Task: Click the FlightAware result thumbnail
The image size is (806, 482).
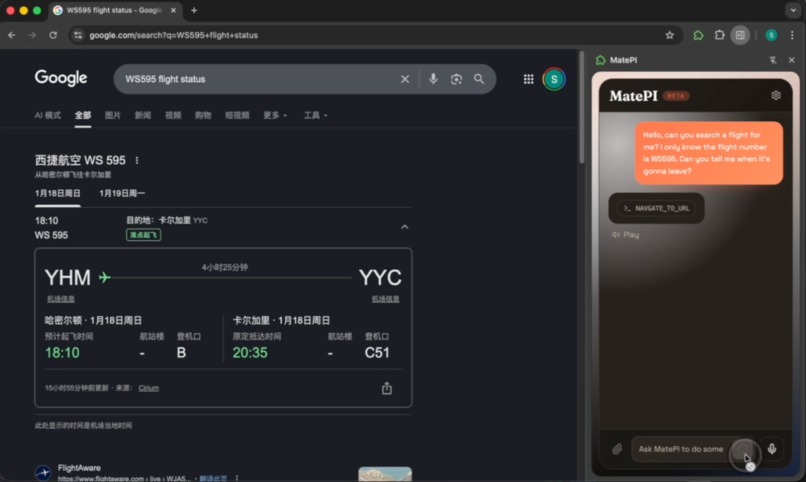Action: pos(385,474)
